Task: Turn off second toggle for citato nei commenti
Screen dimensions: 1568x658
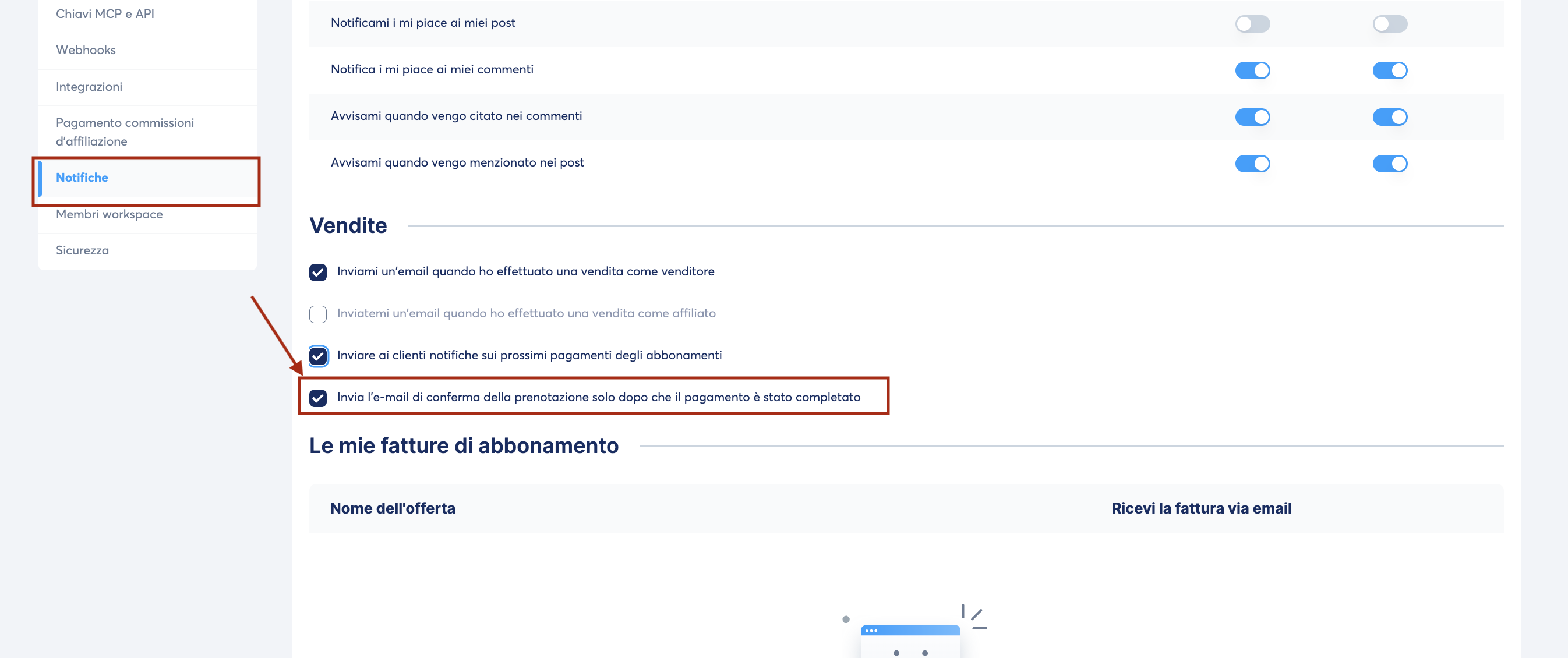Action: pyautogui.click(x=1390, y=117)
